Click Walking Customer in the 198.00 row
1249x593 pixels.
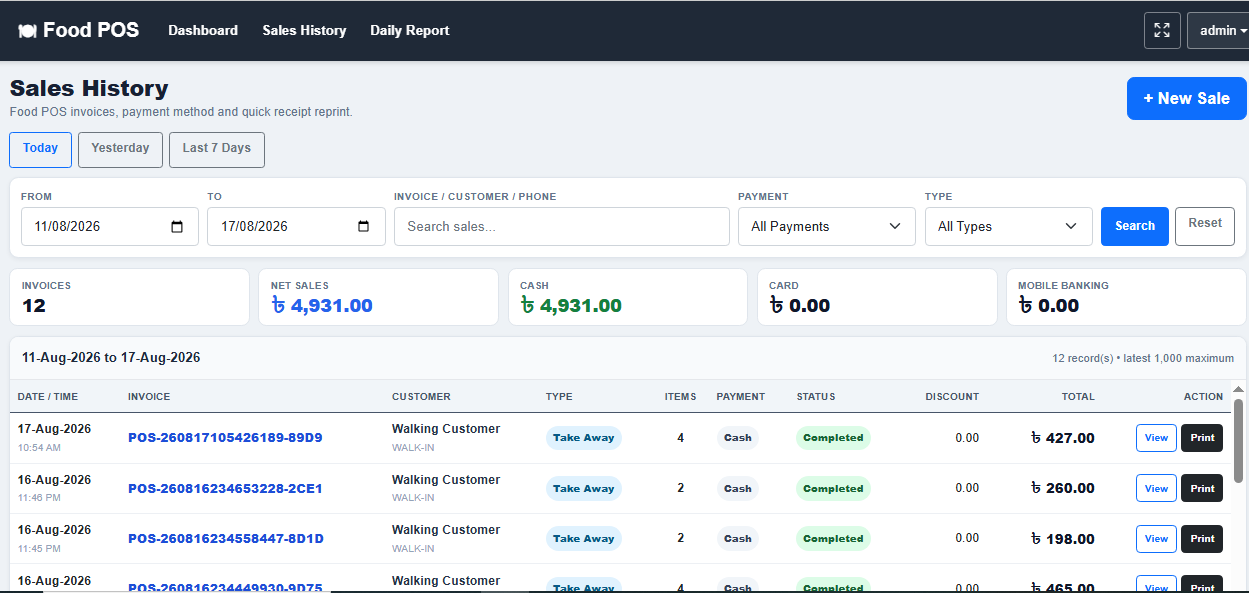[446, 530]
